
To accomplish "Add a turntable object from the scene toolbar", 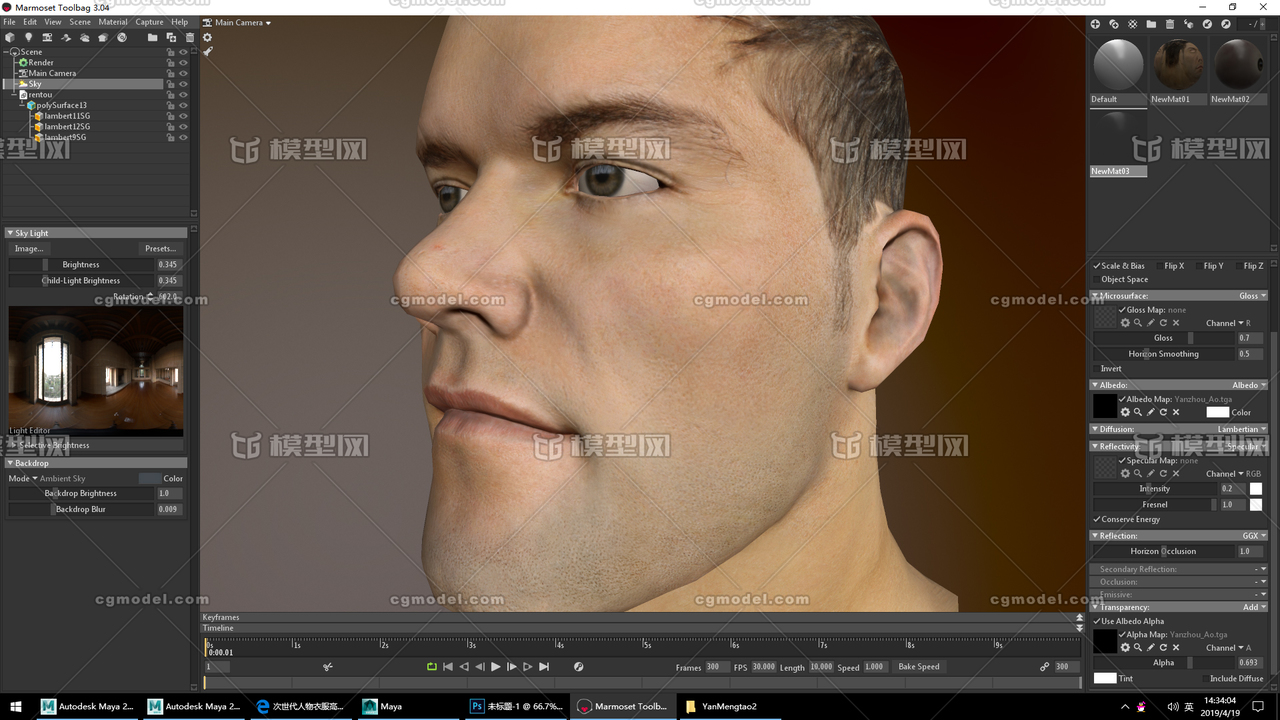I will click(122, 38).
